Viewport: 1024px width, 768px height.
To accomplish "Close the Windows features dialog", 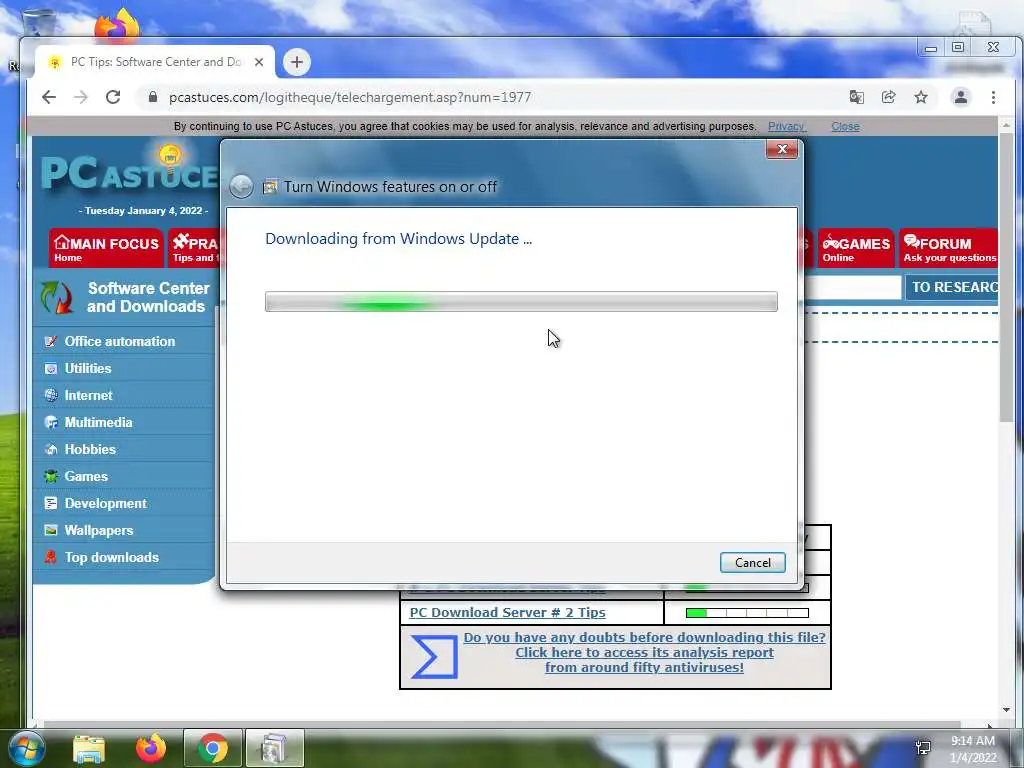I will pos(782,150).
